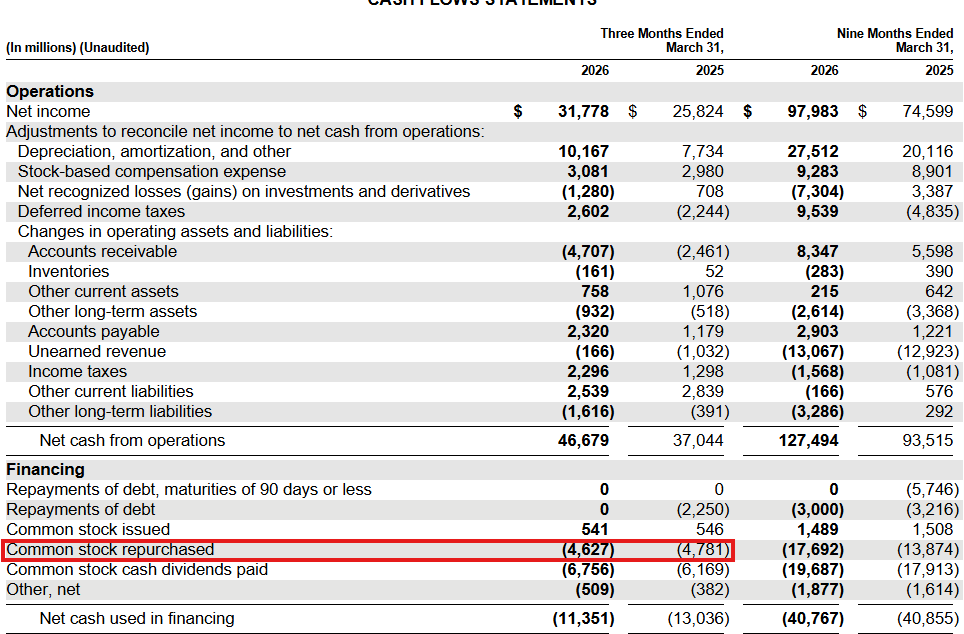The width and height of the screenshot is (964, 634).
Task: Click Three Months Ended March 31 header
Action: pos(662,40)
